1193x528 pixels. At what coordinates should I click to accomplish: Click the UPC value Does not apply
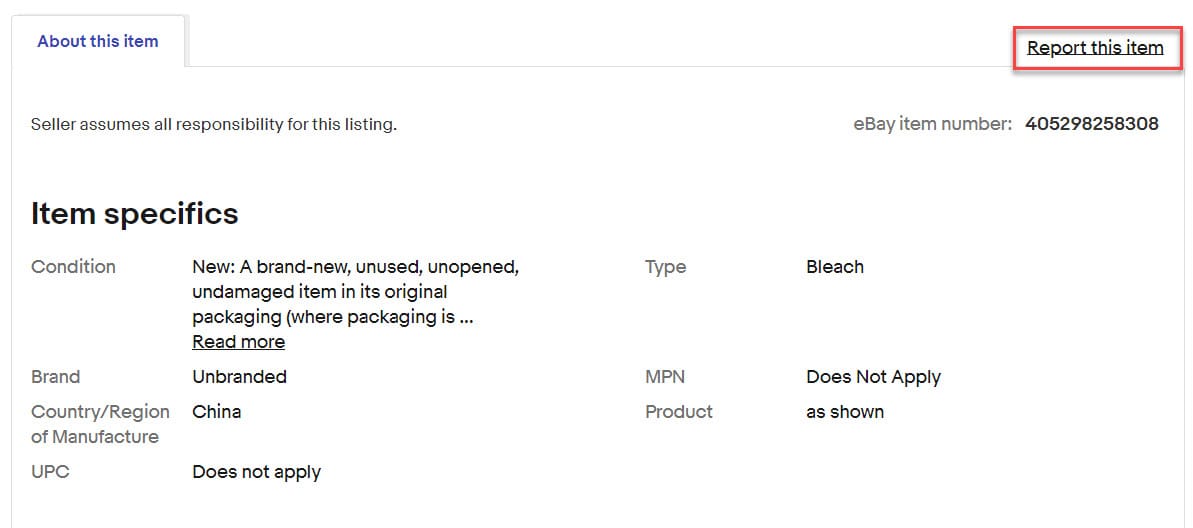[x=256, y=471]
